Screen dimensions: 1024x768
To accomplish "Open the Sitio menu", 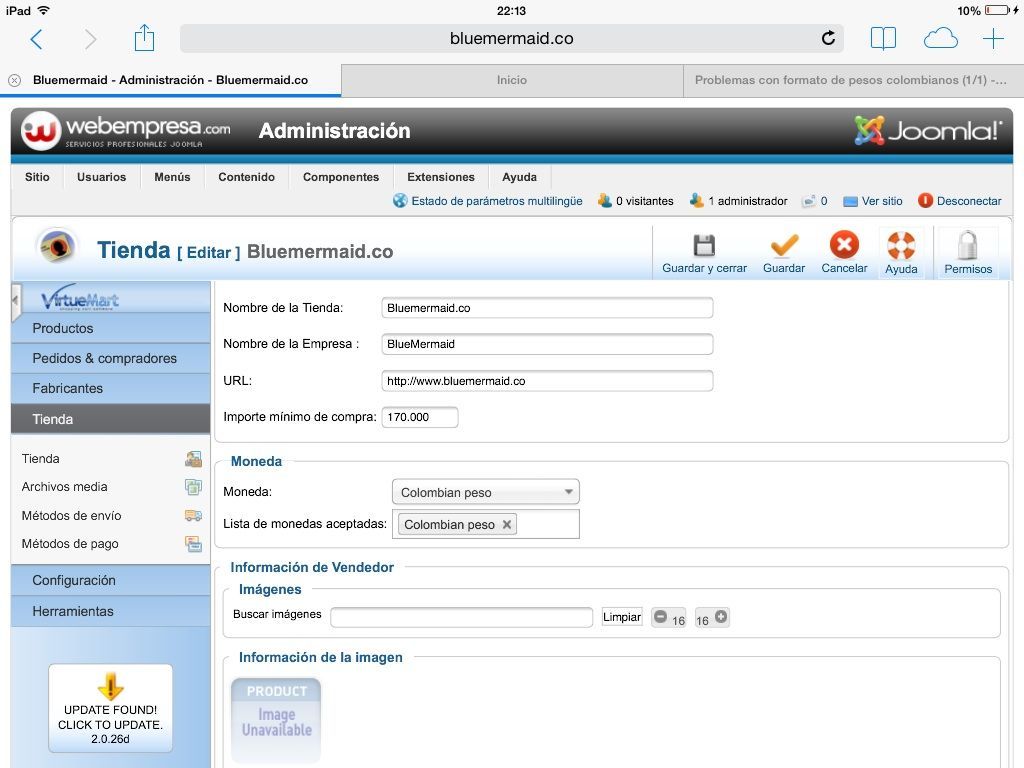I will pyautogui.click(x=37, y=177).
